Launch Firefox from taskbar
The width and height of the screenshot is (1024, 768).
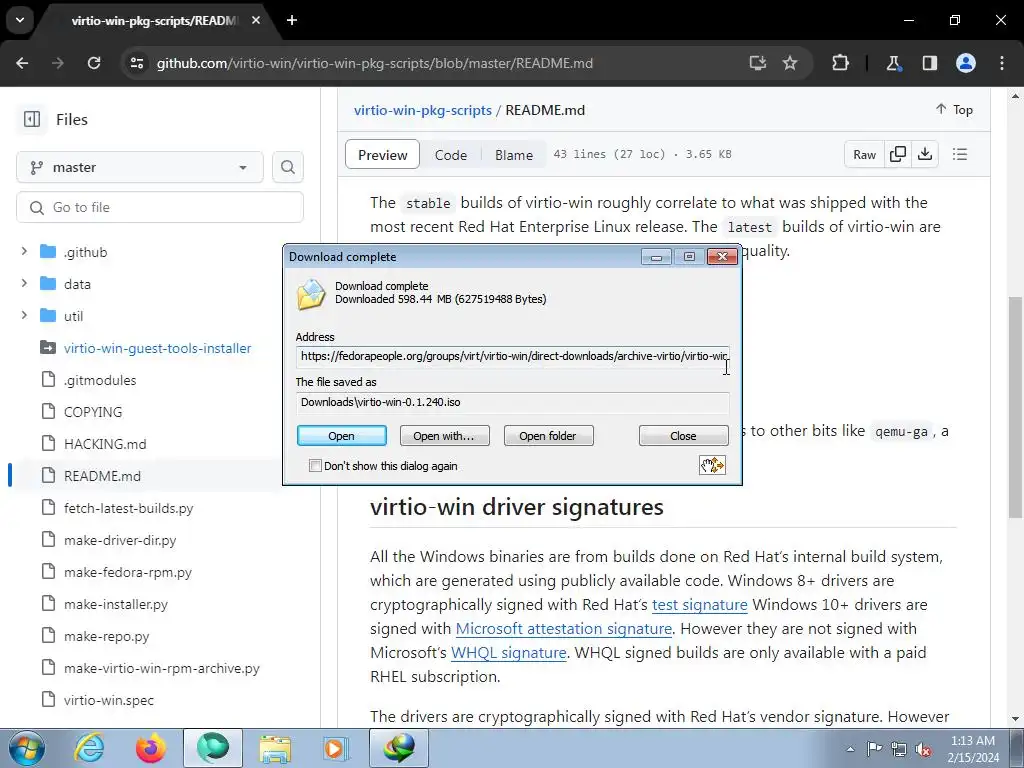(x=150, y=748)
